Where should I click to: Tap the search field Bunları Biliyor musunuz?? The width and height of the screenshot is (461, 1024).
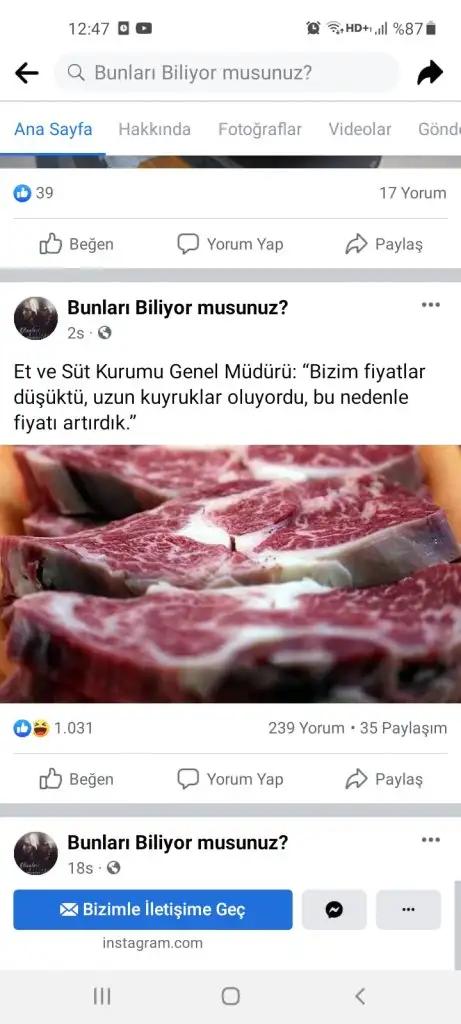pos(226,73)
